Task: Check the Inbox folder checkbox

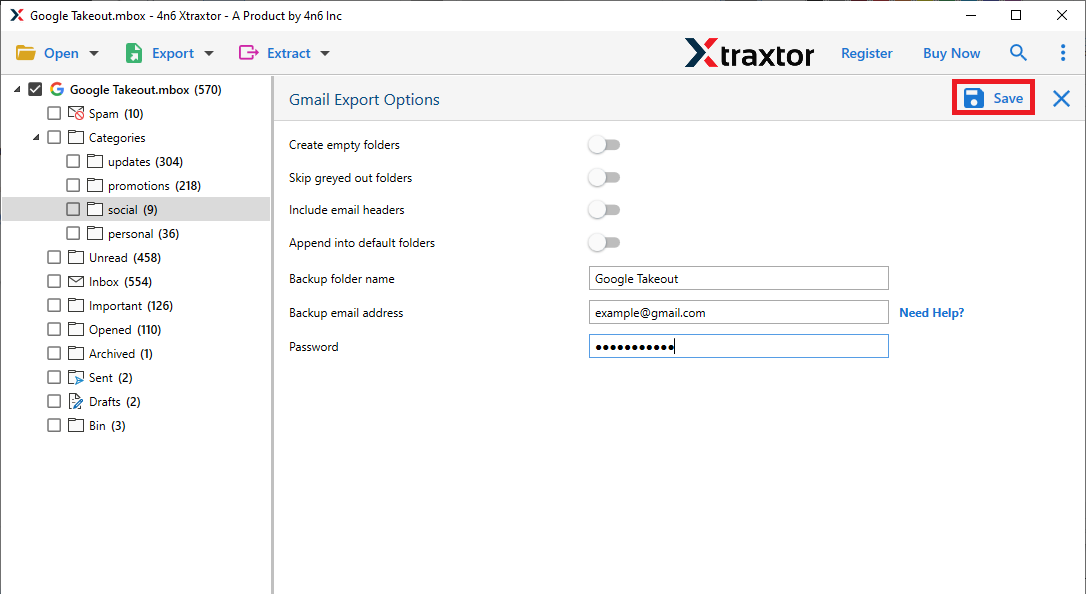Action: 54,281
